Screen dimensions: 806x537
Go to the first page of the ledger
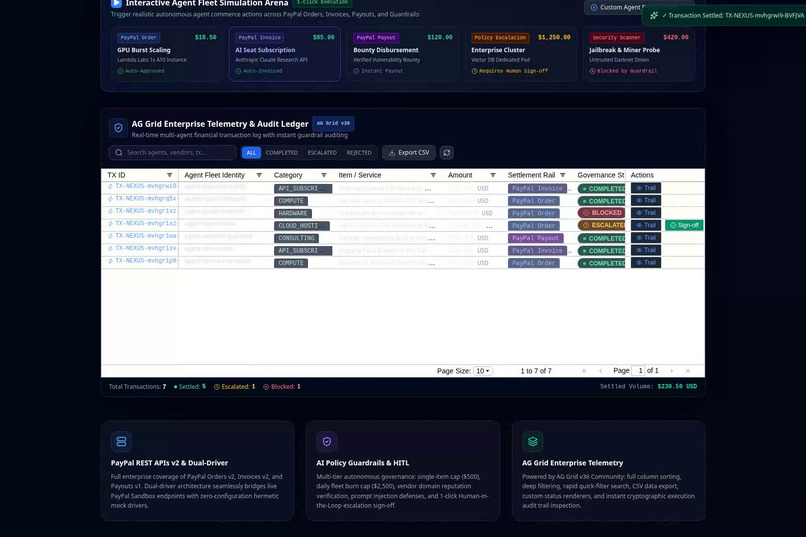(584, 371)
